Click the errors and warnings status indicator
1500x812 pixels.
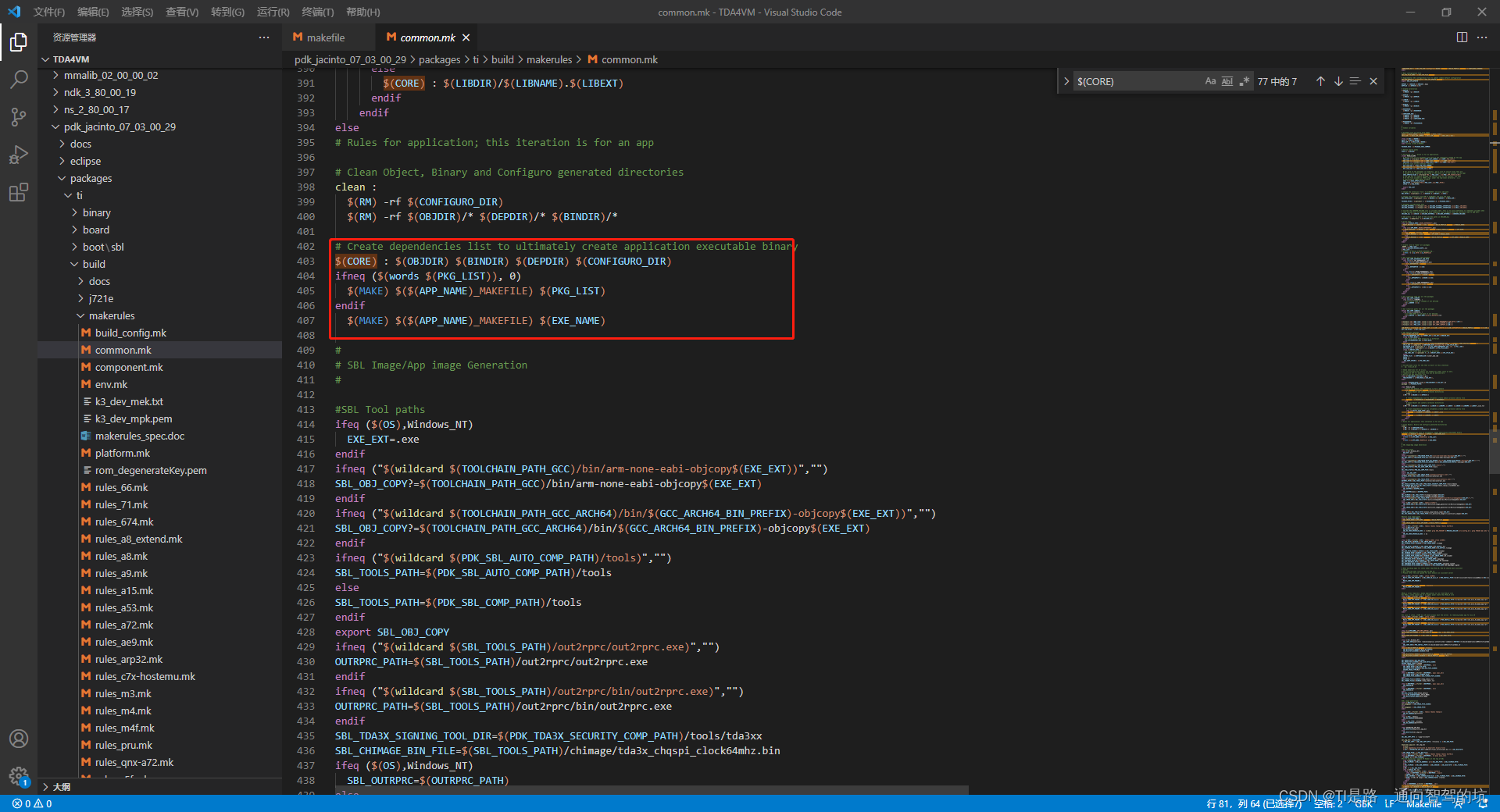pyautogui.click(x=32, y=803)
